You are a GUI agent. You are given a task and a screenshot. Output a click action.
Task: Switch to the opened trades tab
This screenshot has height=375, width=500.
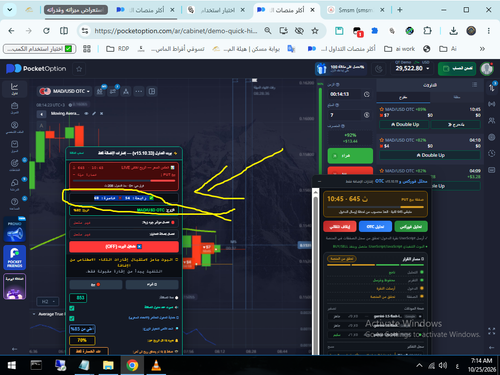pos(403,97)
